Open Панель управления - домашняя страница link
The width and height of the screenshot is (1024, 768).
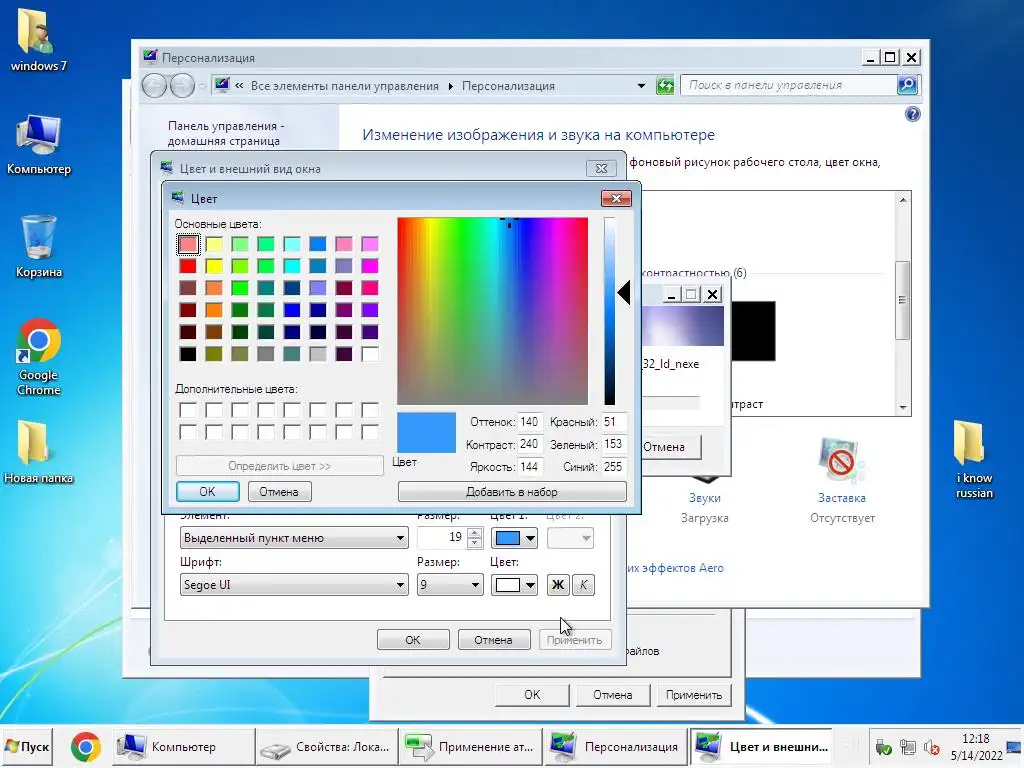(x=225, y=133)
